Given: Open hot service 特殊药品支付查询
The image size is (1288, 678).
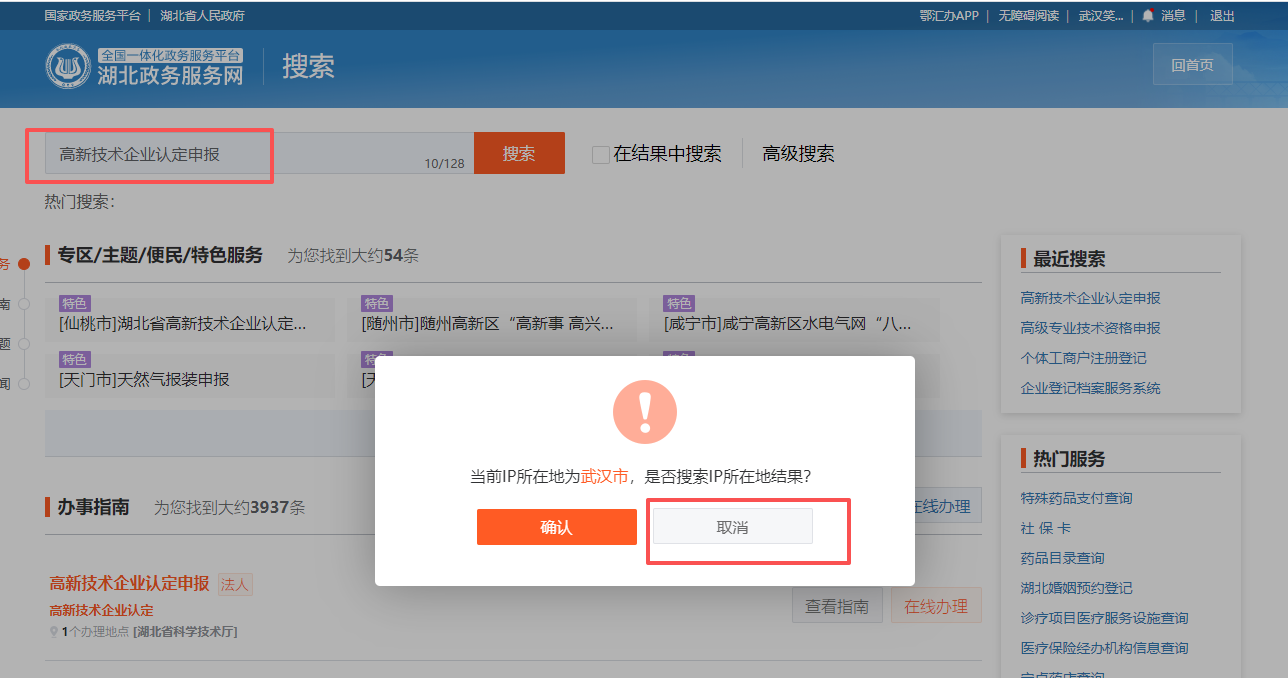Looking at the screenshot, I should [x=1077, y=498].
